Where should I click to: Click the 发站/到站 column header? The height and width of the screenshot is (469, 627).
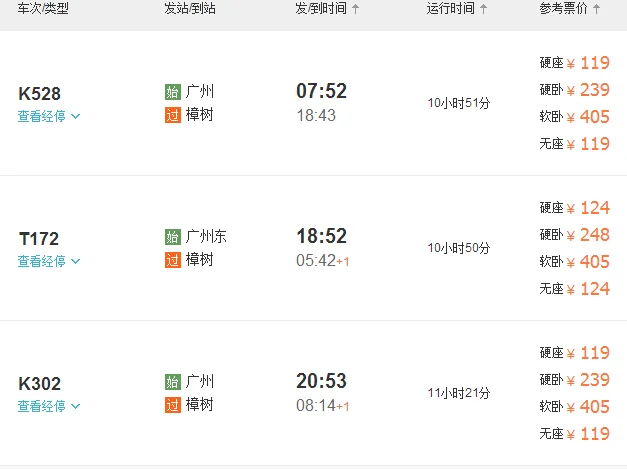tap(190, 9)
